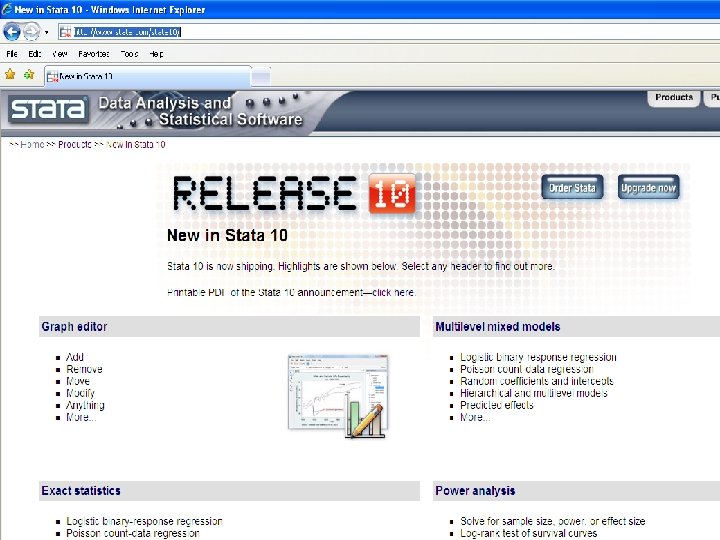Click the Order Stata button
The image size is (720, 540).
(572, 187)
